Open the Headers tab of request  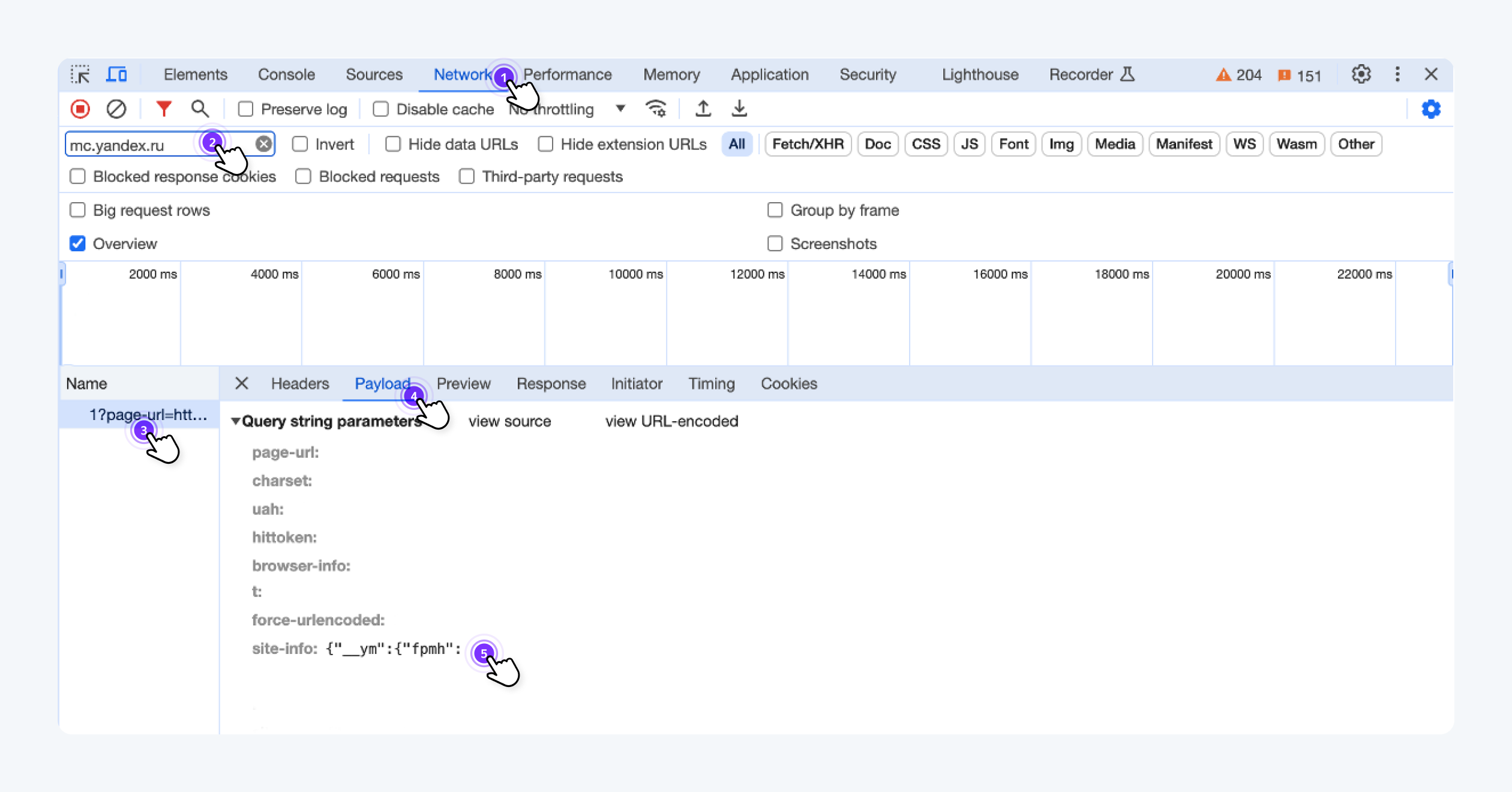pos(300,383)
